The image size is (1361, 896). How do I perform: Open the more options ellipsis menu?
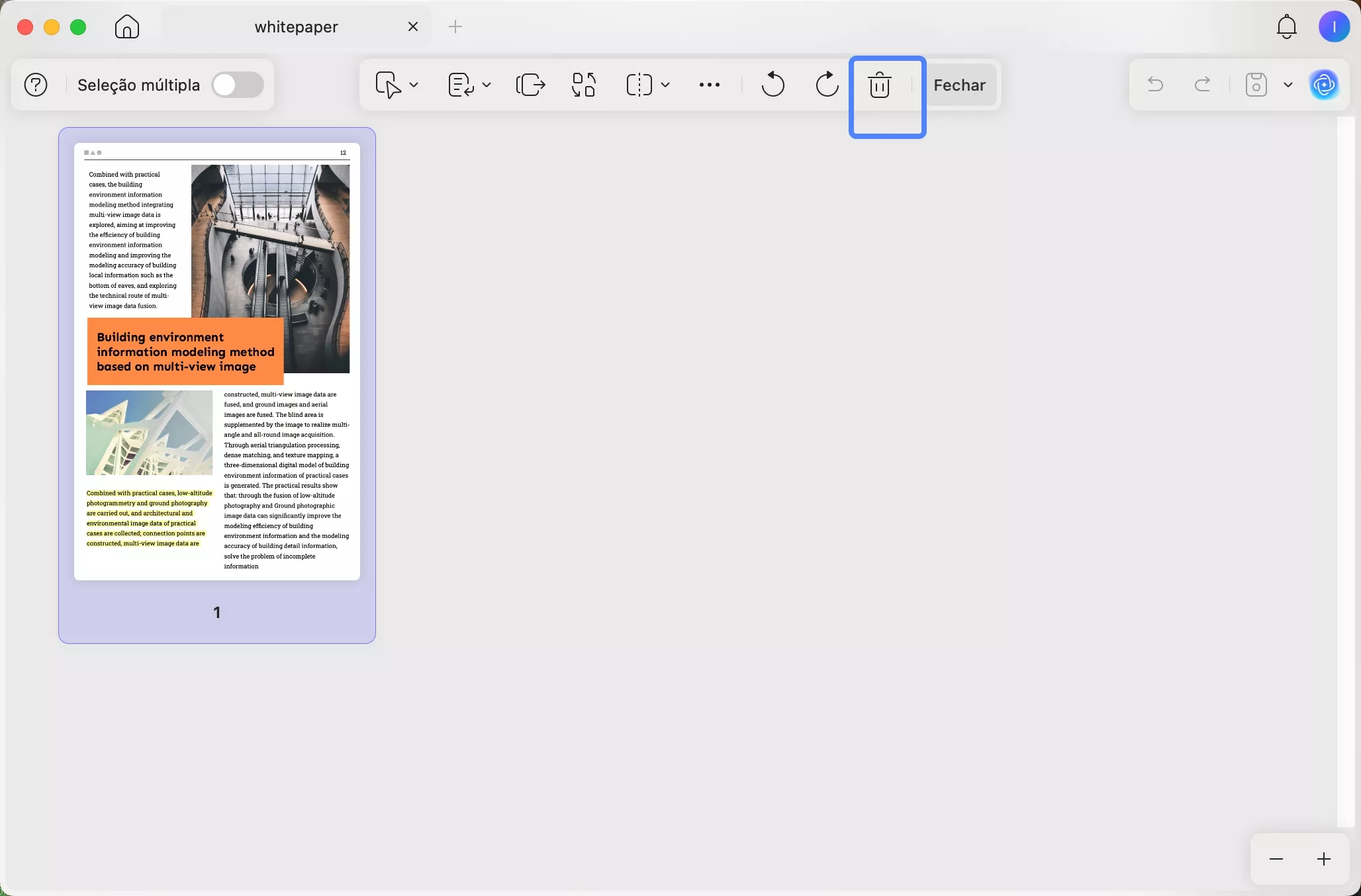709,85
